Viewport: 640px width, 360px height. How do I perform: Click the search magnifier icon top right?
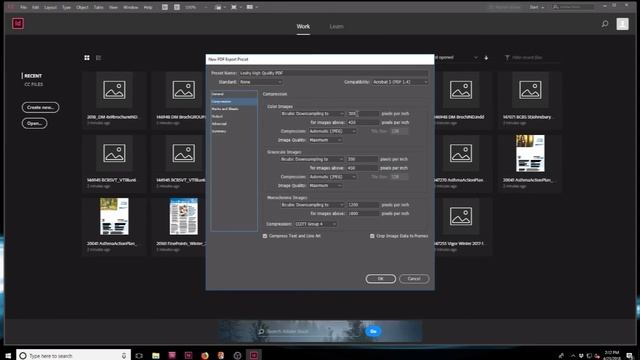click(x=605, y=24)
